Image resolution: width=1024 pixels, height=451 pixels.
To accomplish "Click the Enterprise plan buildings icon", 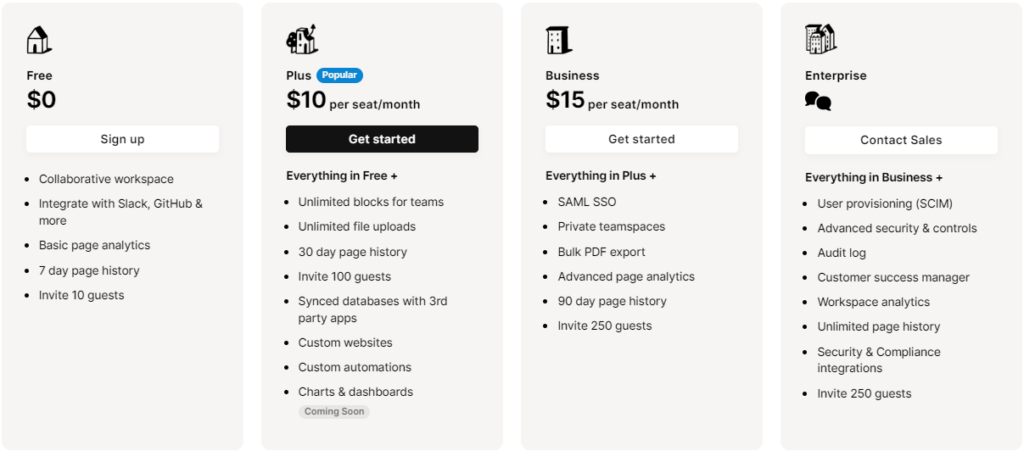I will pos(820,40).
